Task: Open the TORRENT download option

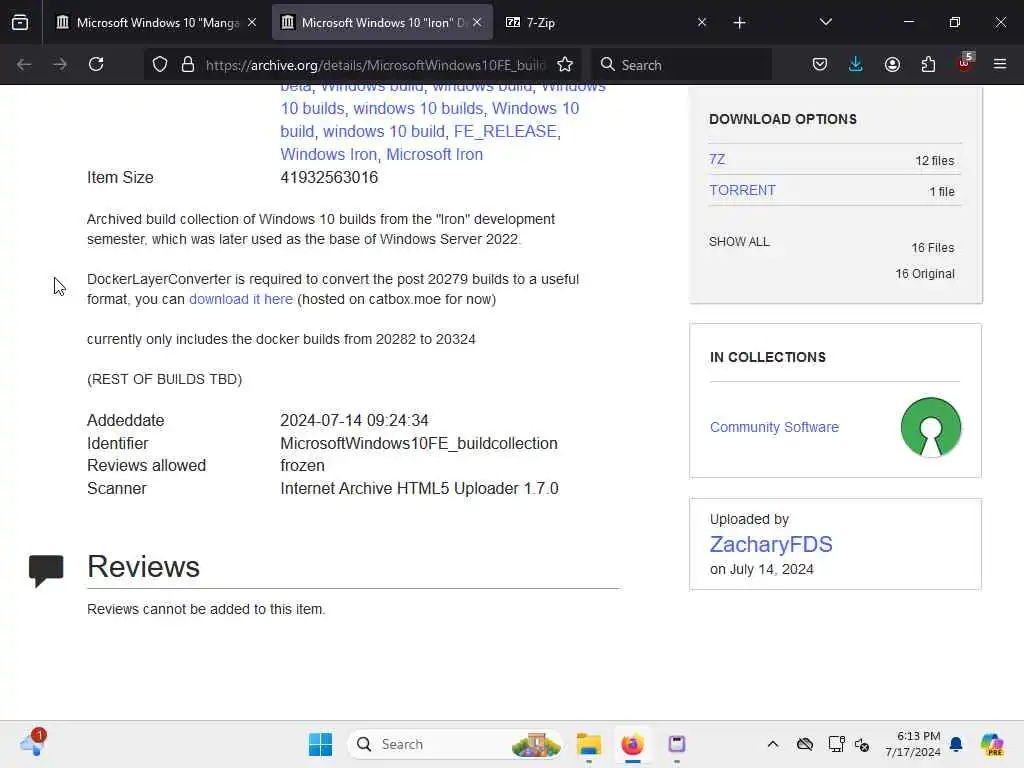Action: [x=743, y=190]
